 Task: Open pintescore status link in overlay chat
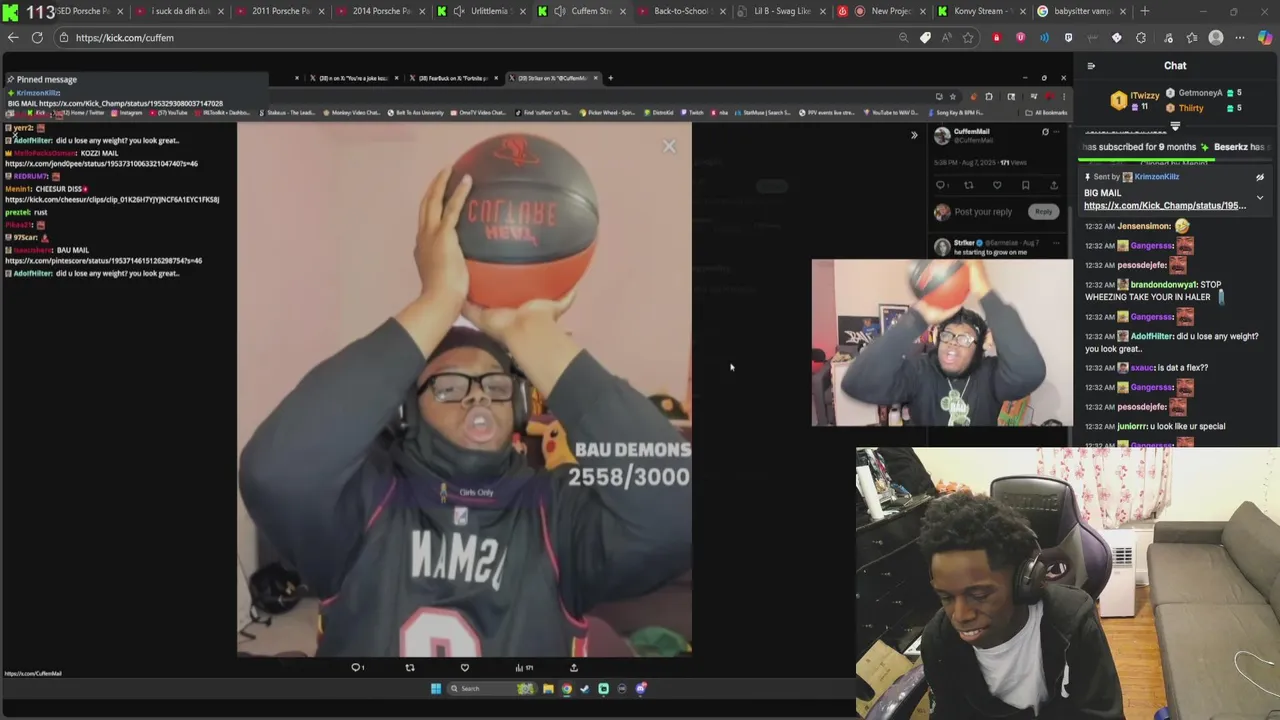104,261
